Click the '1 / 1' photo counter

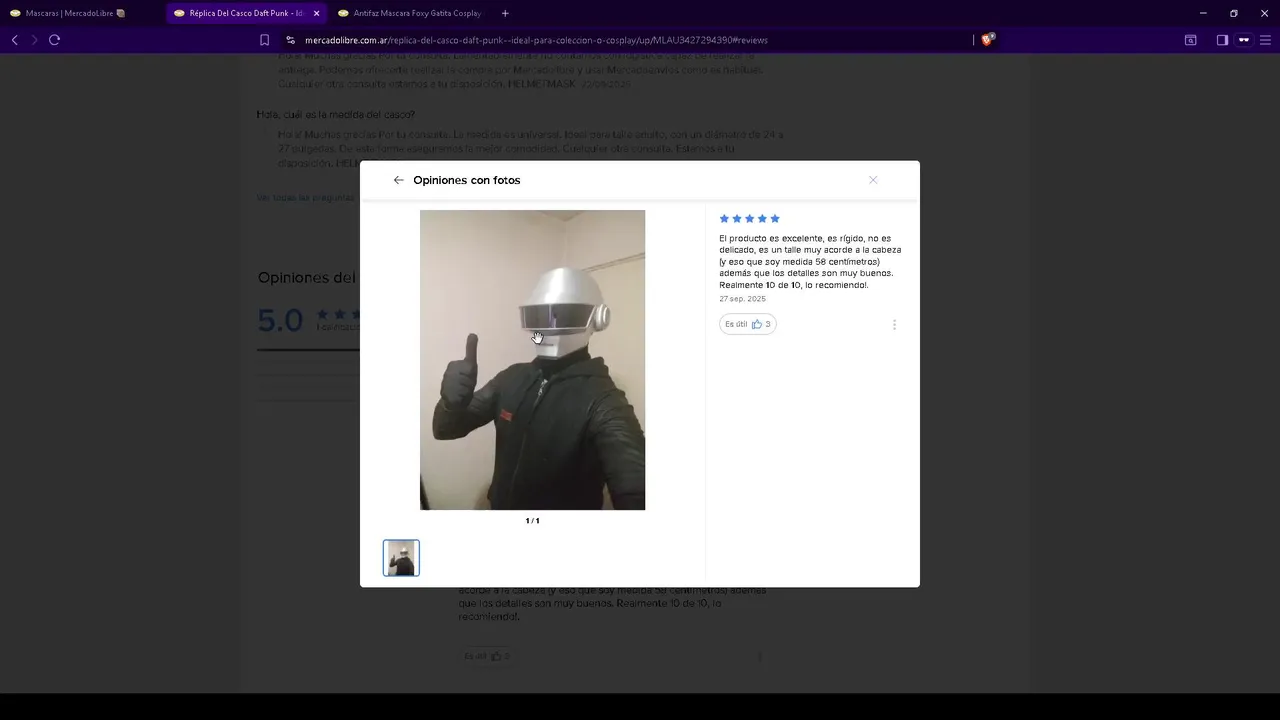(x=532, y=521)
